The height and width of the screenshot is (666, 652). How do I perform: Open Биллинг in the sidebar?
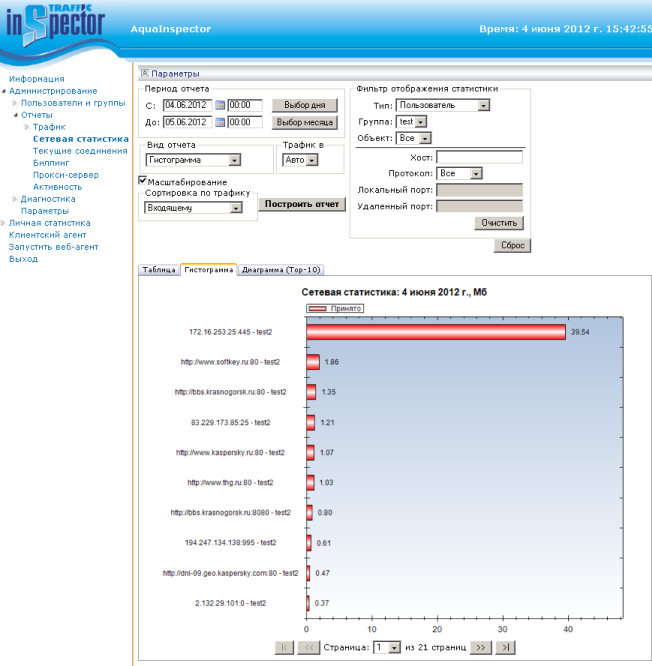pos(51,163)
